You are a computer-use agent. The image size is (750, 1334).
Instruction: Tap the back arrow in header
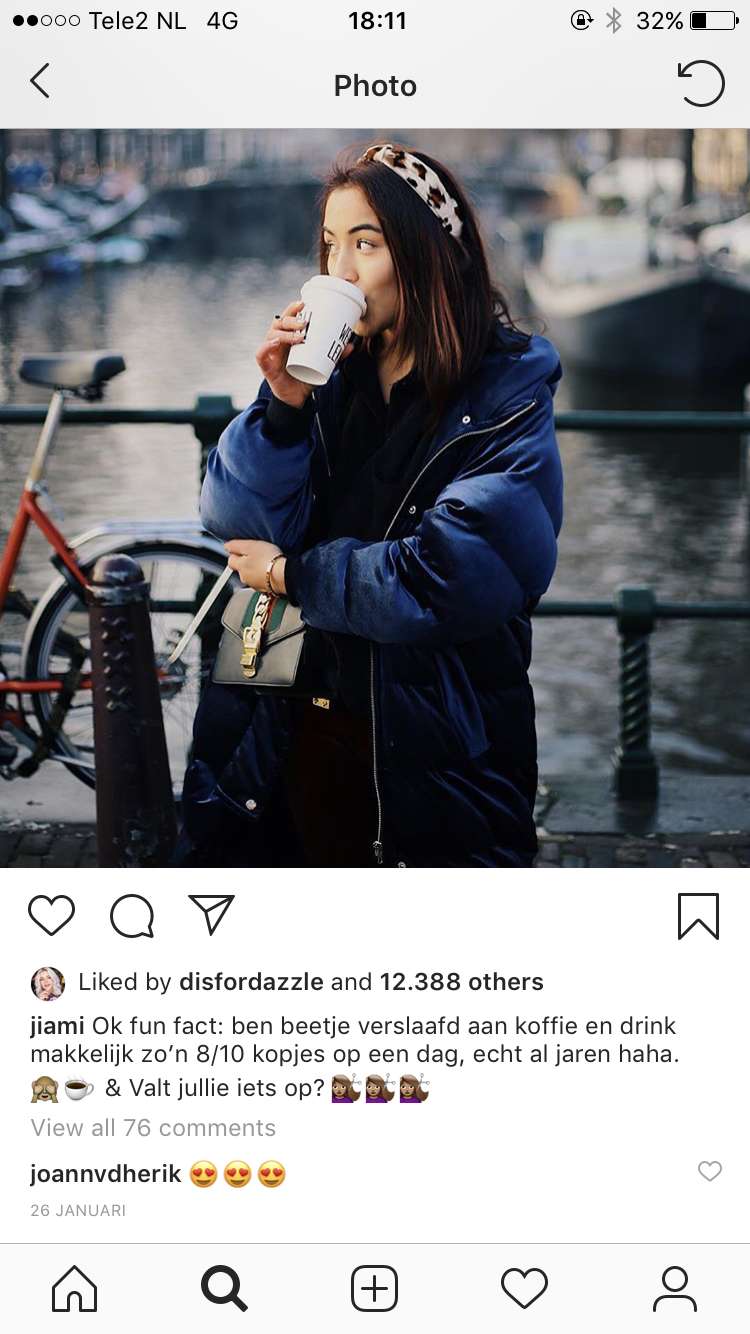tap(40, 82)
